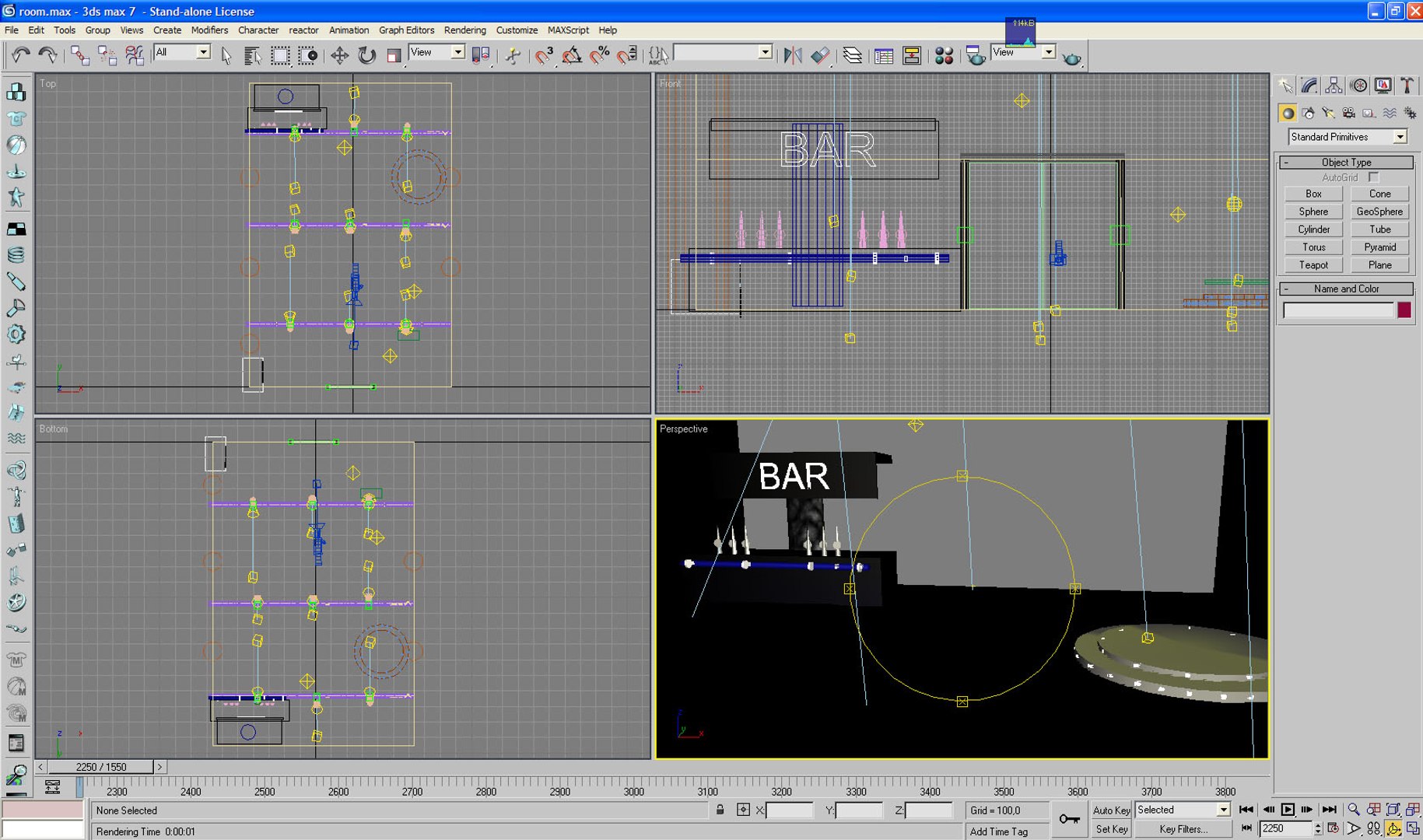
Task: Switch to the Modify command panel
Action: (x=1309, y=86)
